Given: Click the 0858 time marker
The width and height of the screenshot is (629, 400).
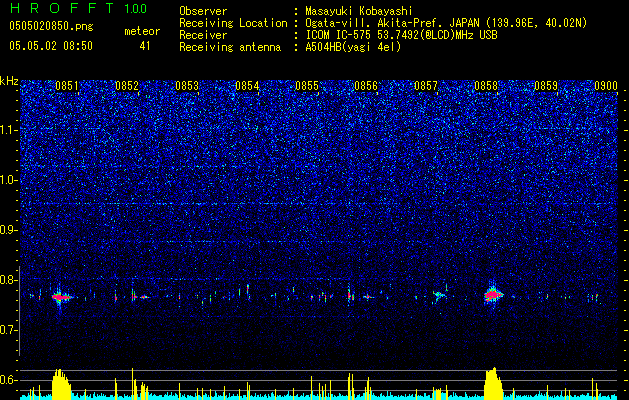Looking at the screenshot, I should [x=486, y=86].
